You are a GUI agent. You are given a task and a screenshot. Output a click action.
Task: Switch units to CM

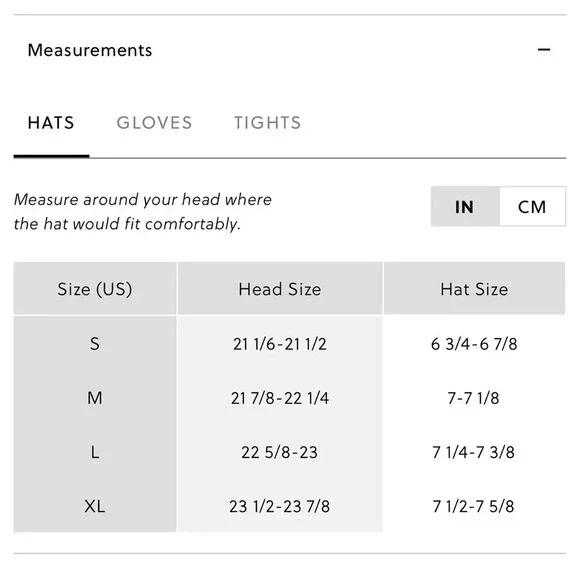pos(532,206)
